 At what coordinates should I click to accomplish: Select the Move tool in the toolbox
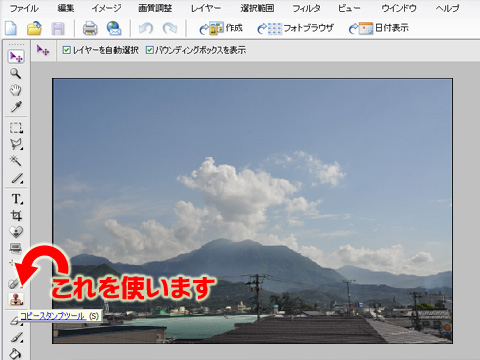click(16, 57)
